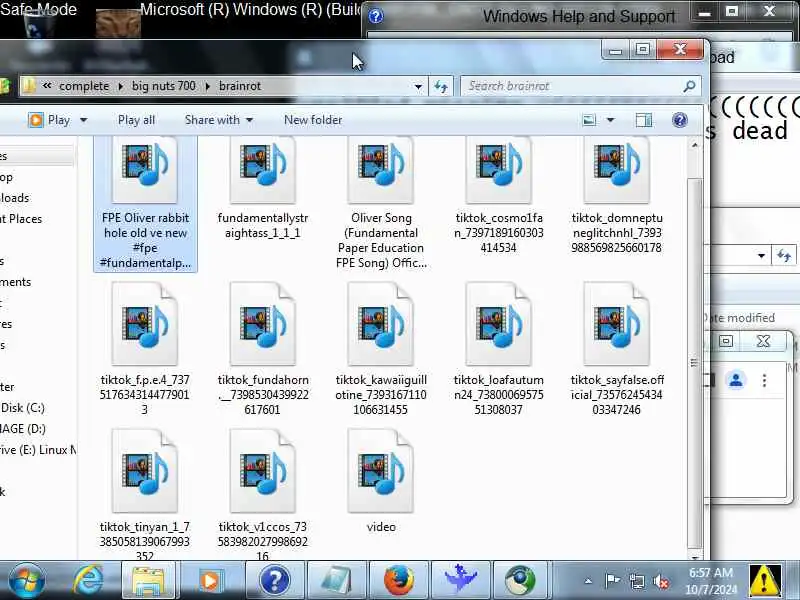Open Documents in navigation pane
The image size is (800, 600).
point(15,282)
